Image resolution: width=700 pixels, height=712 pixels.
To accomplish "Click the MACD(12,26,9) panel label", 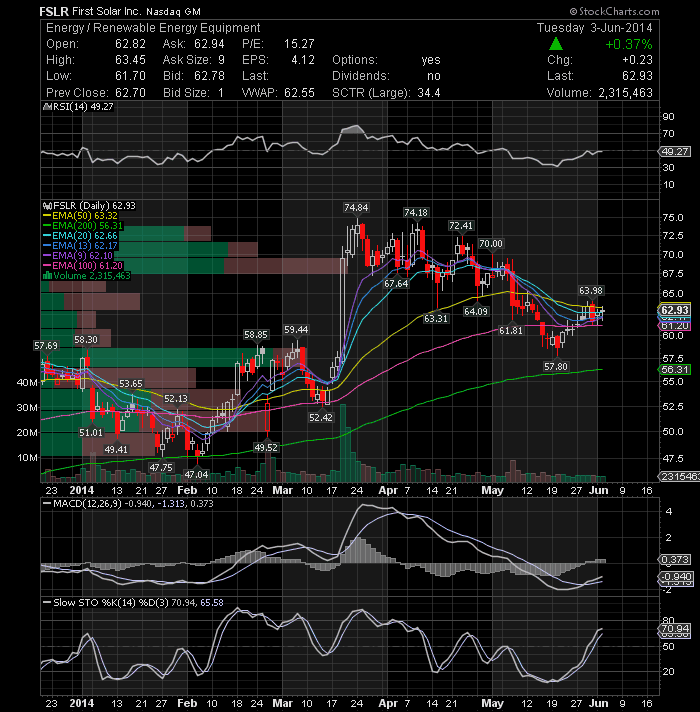I will click(x=87, y=504).
